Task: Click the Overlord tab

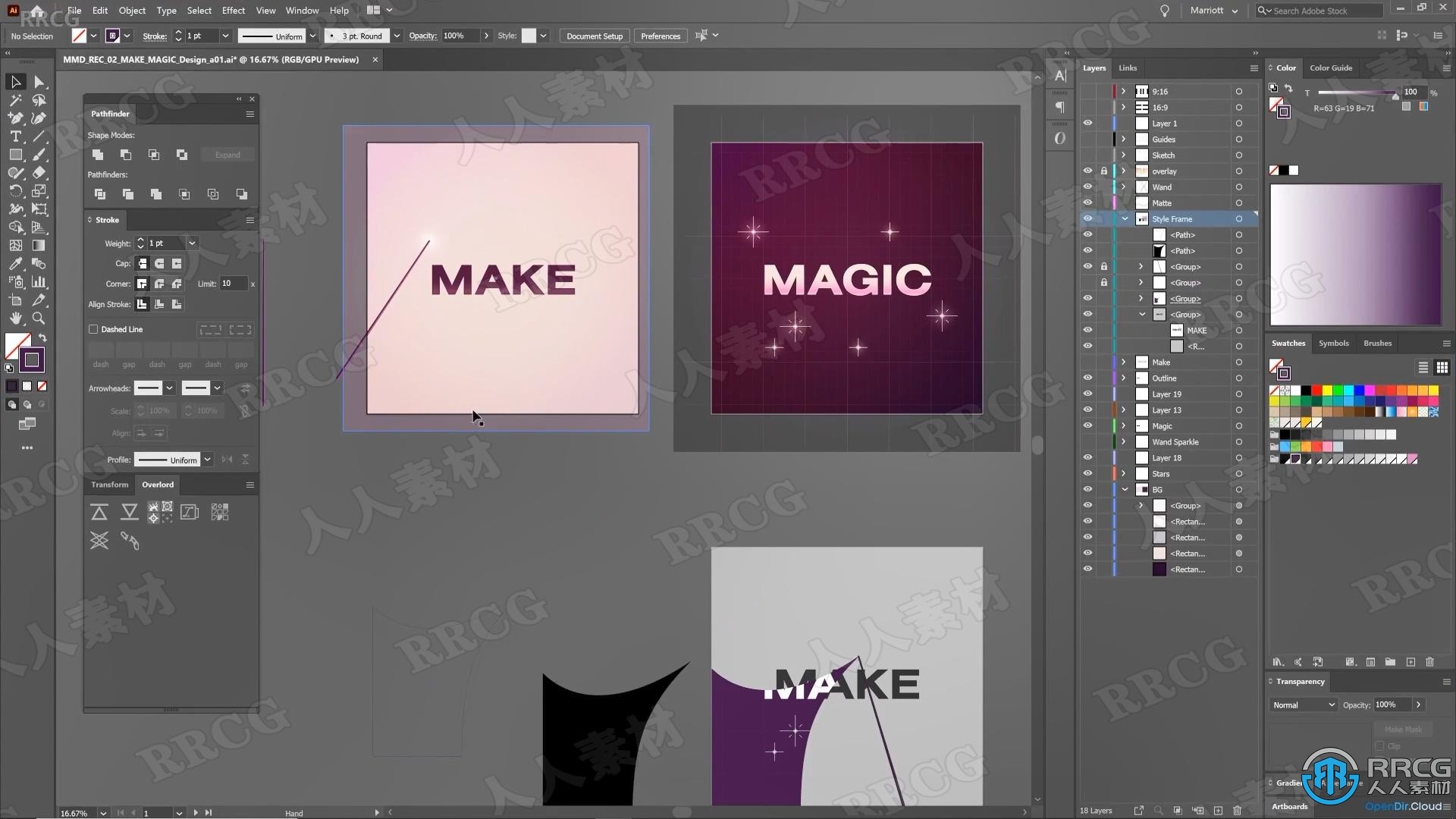Action: (158, 484)
